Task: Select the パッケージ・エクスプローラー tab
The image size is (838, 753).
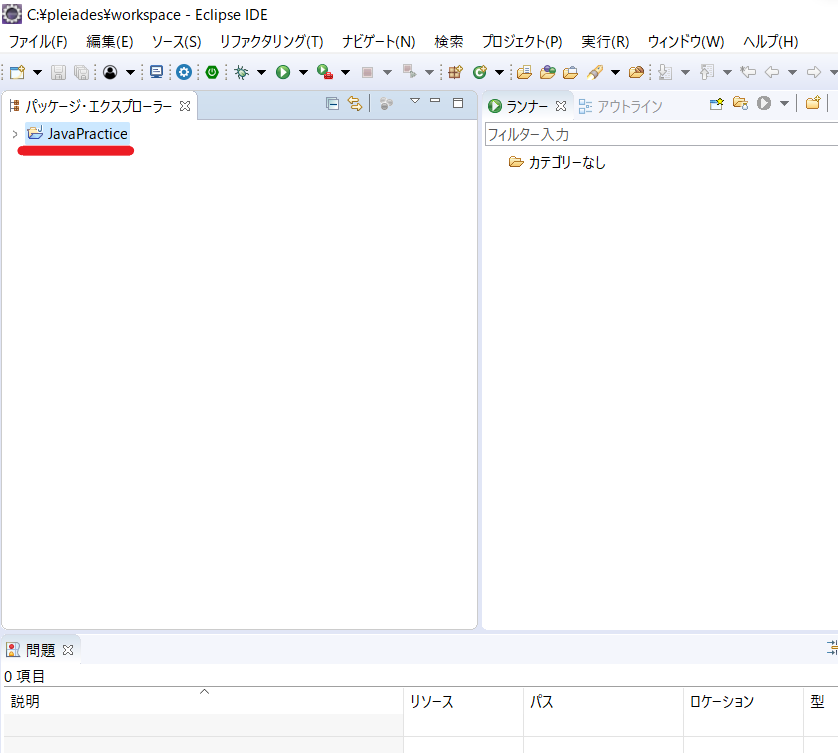Action: coord(99,106)
